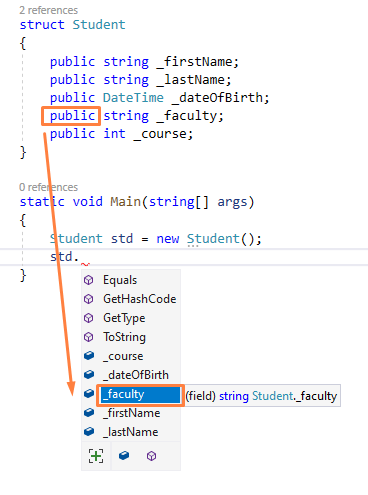
Task: Click the GetType method cube icon
Action: (89, 318)
